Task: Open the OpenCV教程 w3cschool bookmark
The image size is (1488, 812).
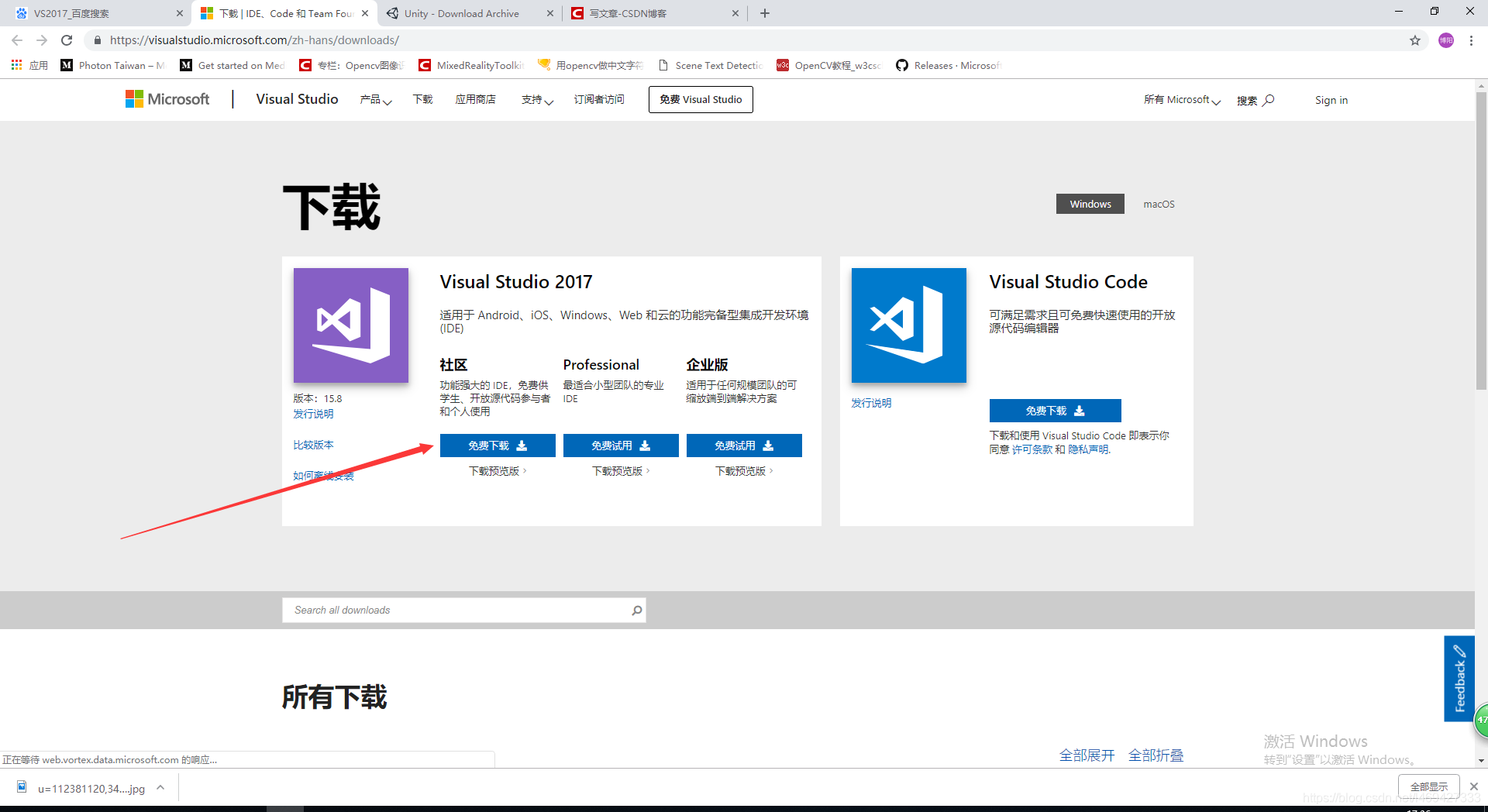Action: coord(829,65)
